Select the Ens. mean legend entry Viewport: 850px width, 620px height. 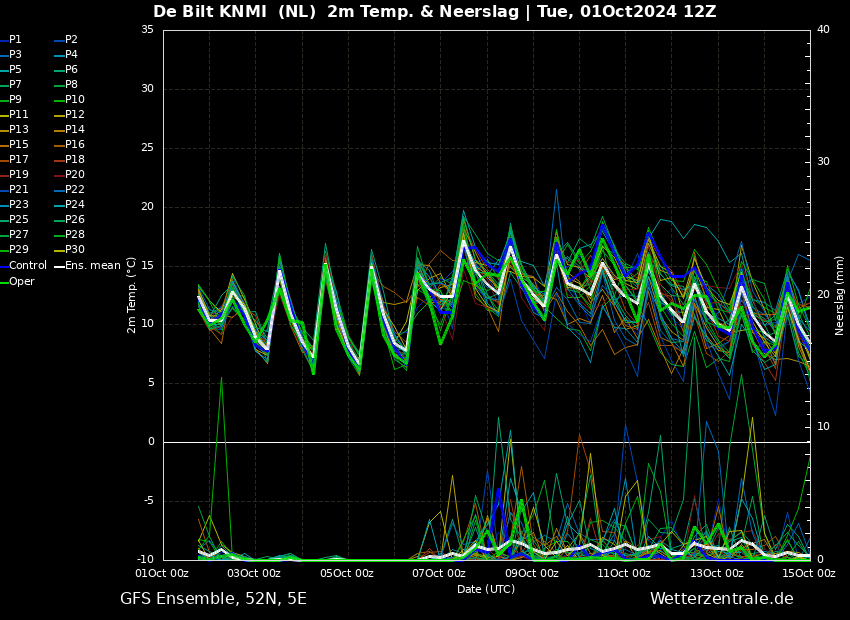[x=92, y=266]
